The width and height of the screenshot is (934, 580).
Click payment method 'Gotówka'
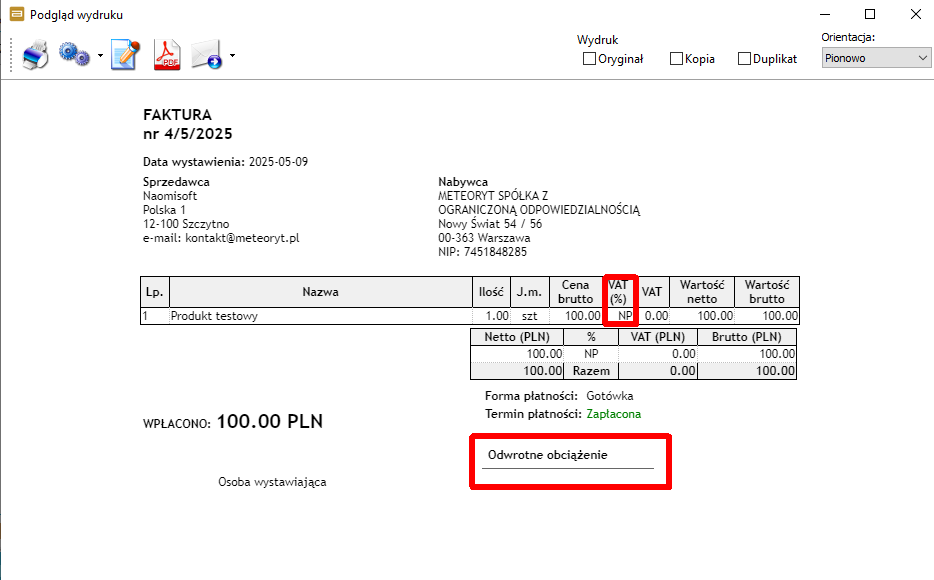(x=609, y=396)
